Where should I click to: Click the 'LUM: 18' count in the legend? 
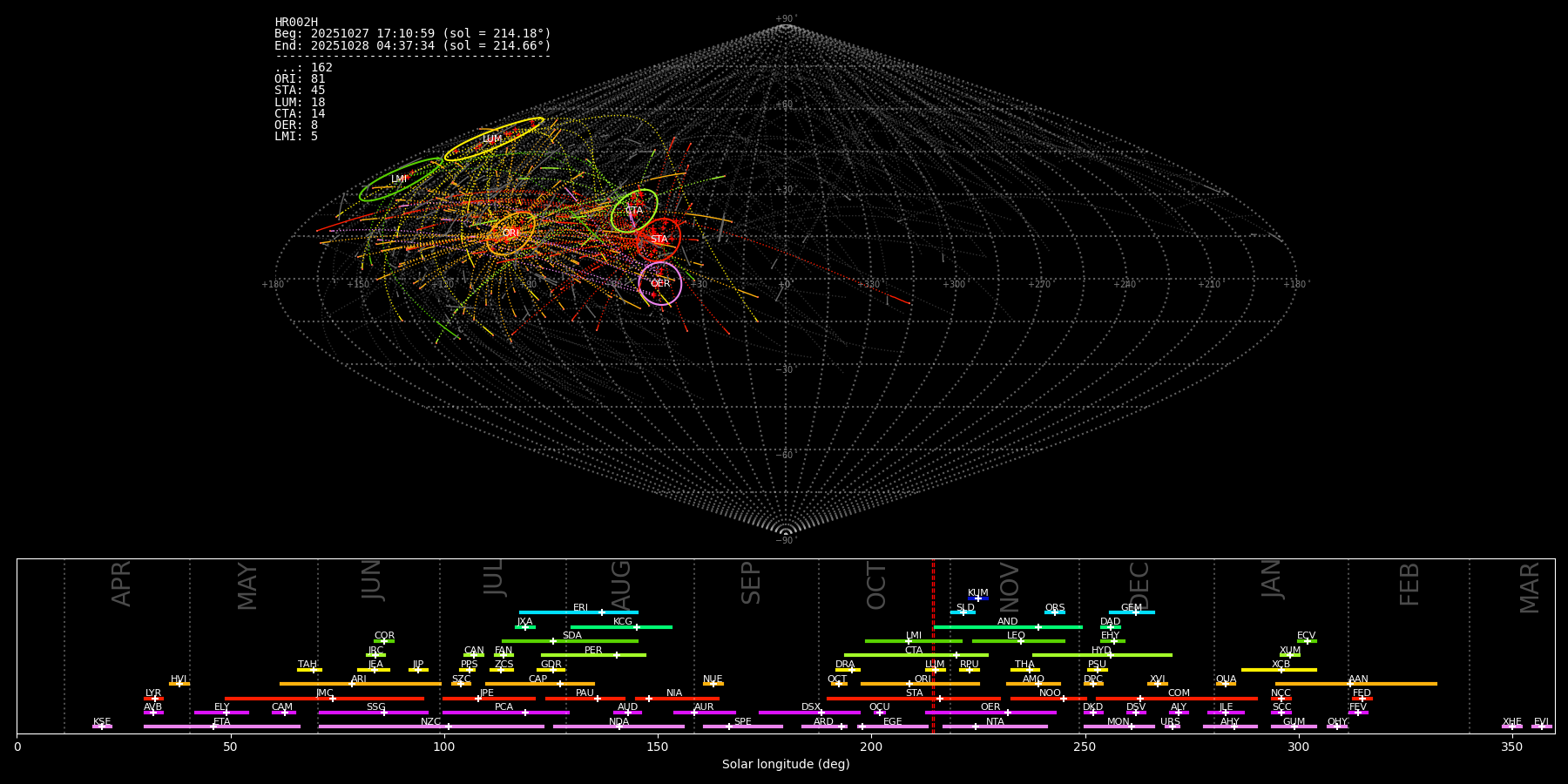point(300,103)
